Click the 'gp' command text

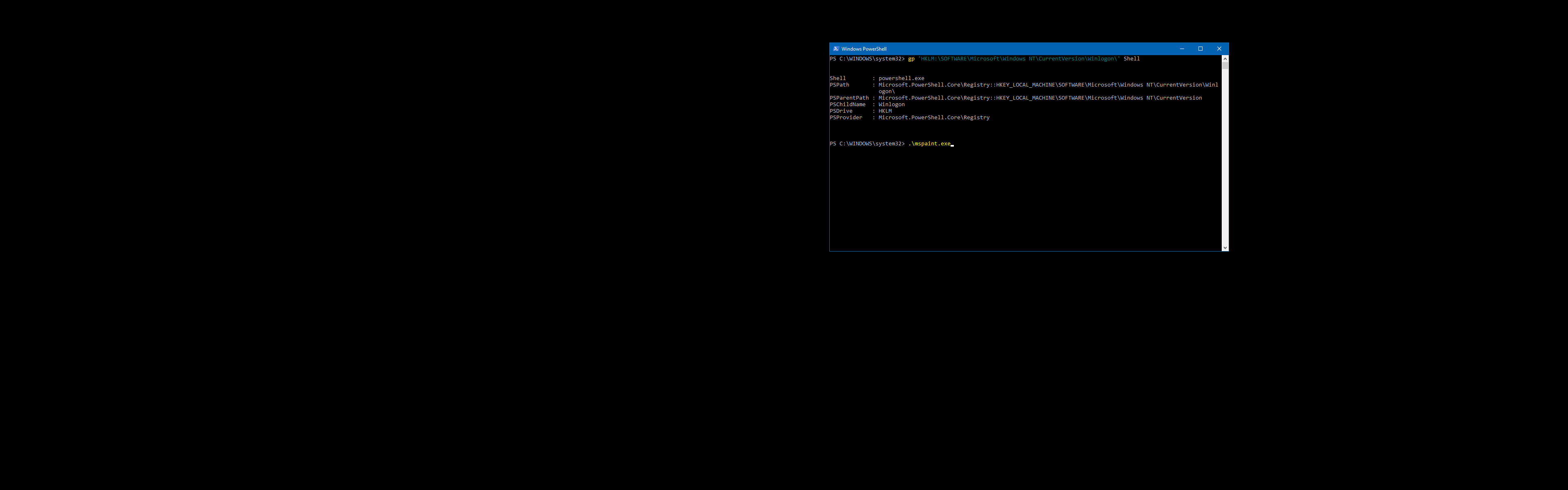[x=911, y=59]
